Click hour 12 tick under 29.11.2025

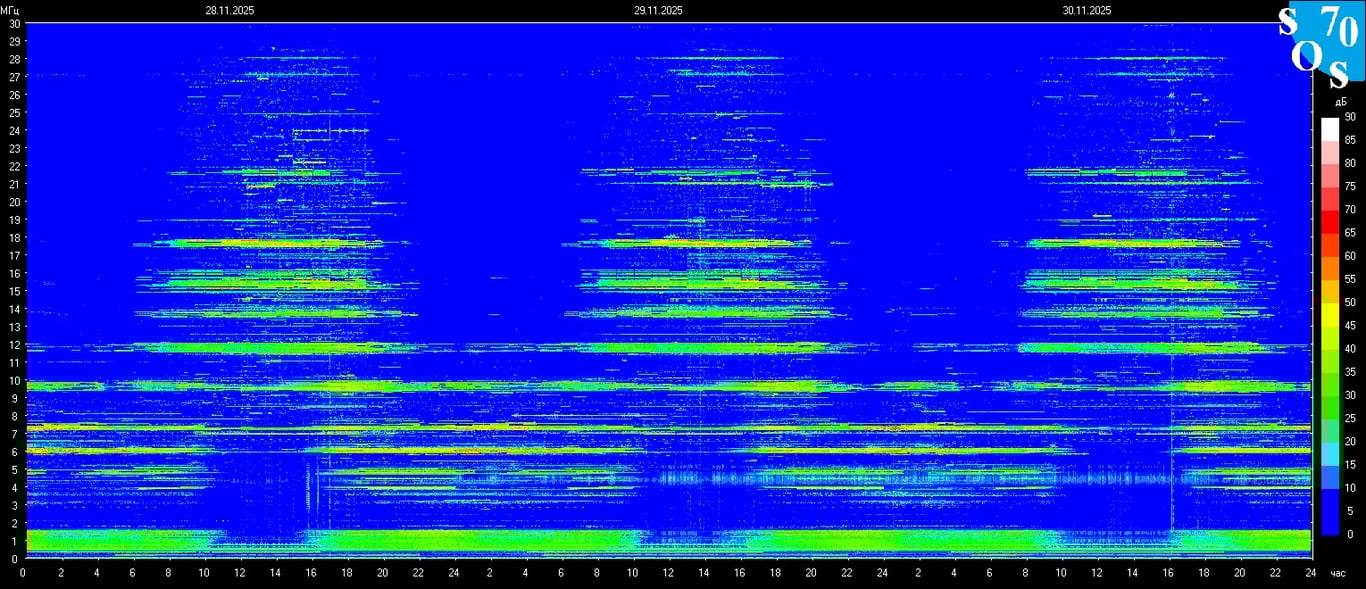click(x=668, y=573)
